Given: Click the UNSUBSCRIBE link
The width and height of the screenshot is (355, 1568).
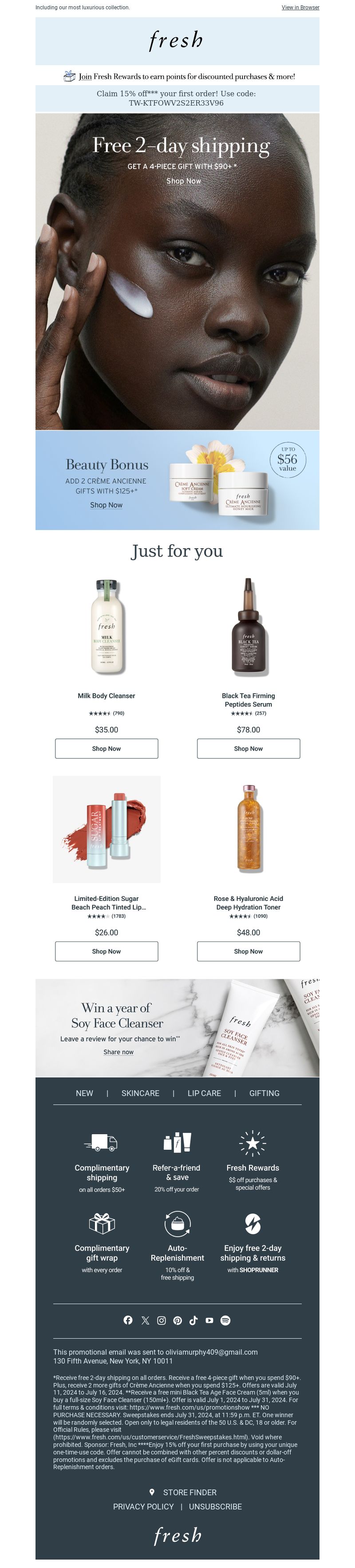Looking at the screenshot, I should click(x=216, y=1506).
